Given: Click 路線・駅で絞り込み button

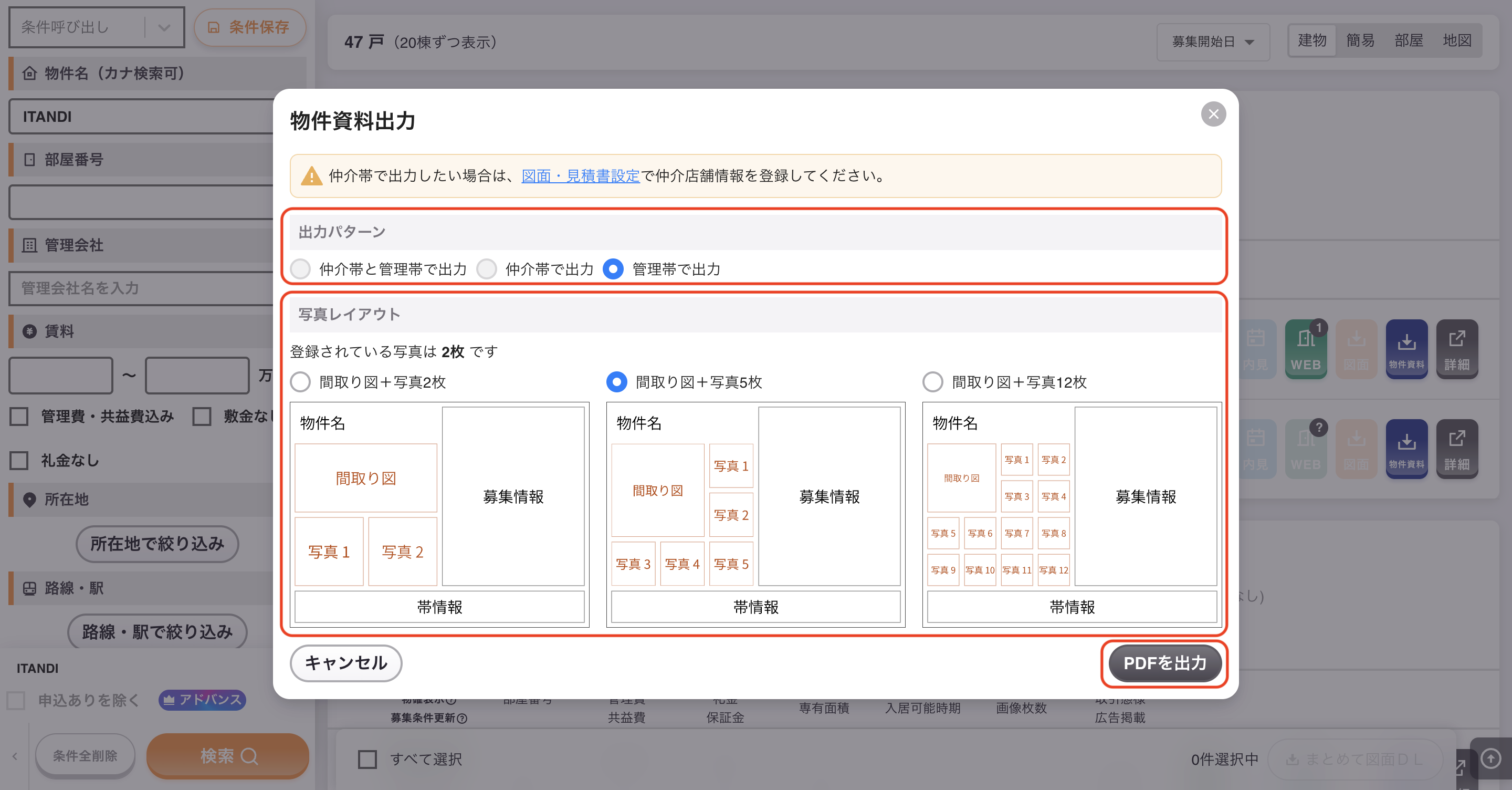Looking at the screenshot, I should pyautogui.click(x=157, y=632).
